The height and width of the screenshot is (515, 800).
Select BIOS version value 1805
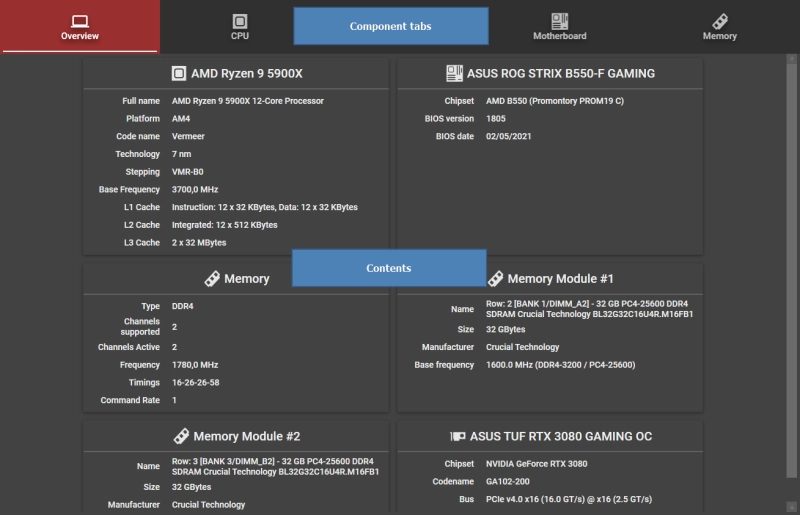point(495,118)
